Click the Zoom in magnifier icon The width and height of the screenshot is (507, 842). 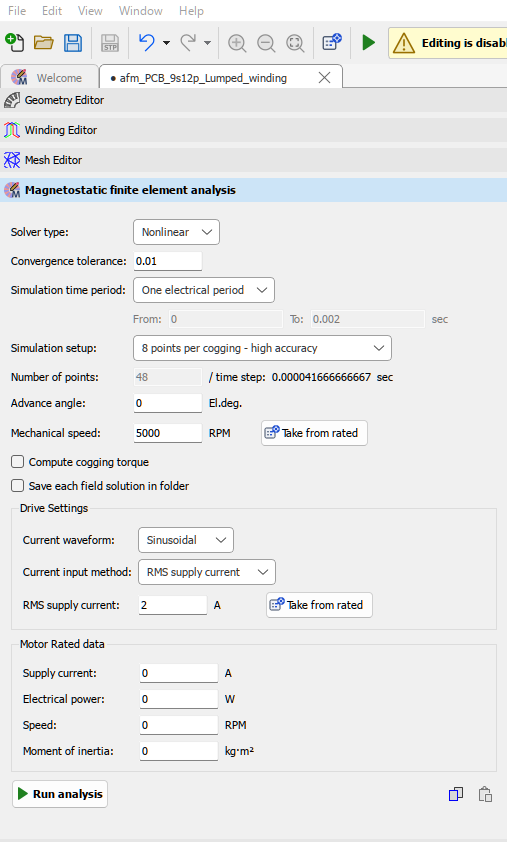click(237, 42)
